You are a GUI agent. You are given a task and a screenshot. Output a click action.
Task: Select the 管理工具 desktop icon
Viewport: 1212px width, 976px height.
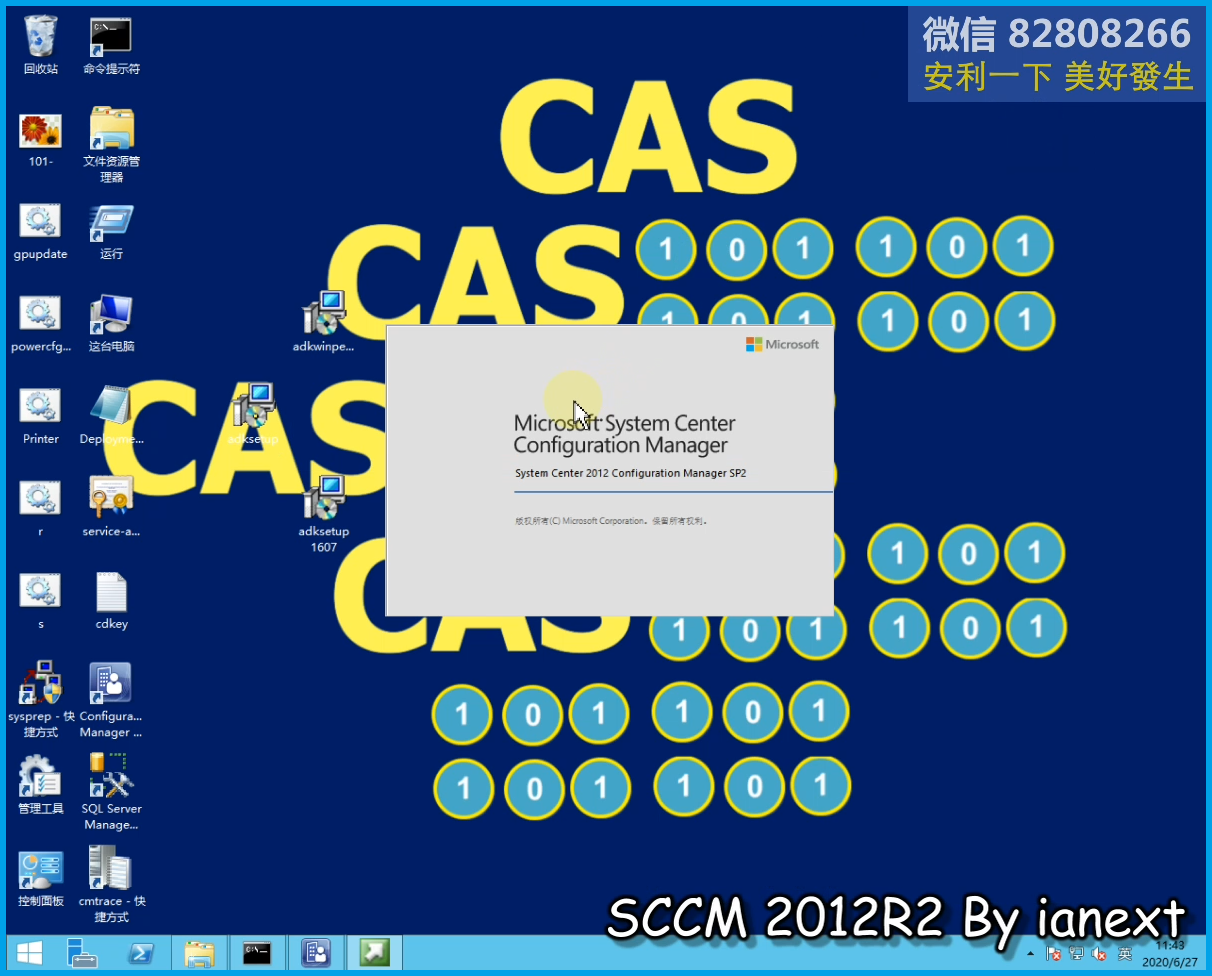(41, 785)
